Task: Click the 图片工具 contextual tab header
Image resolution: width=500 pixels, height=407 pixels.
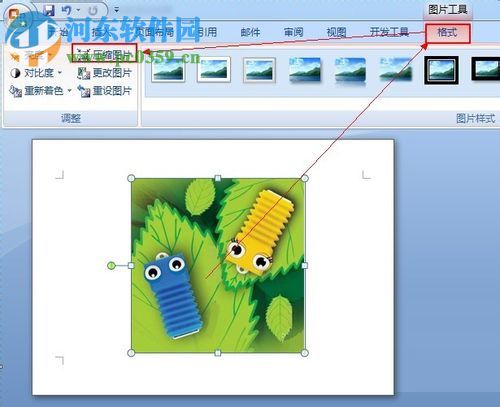Action: (x=448, y=10)
